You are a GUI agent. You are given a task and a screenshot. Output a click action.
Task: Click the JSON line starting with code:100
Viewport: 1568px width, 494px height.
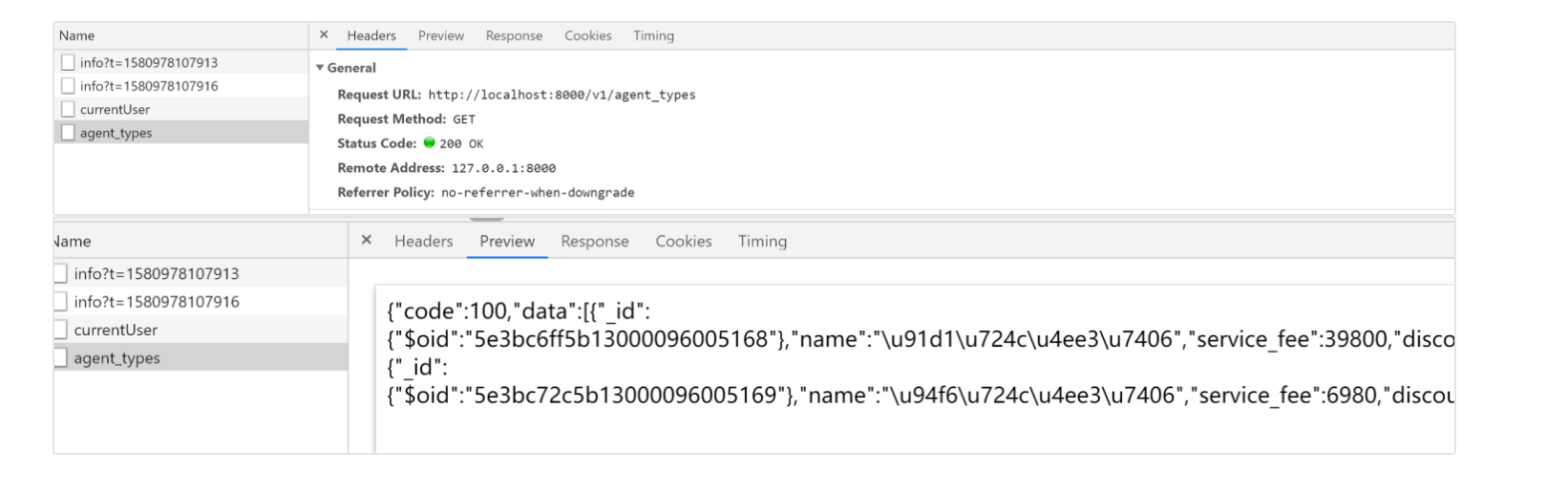point(519,311)
